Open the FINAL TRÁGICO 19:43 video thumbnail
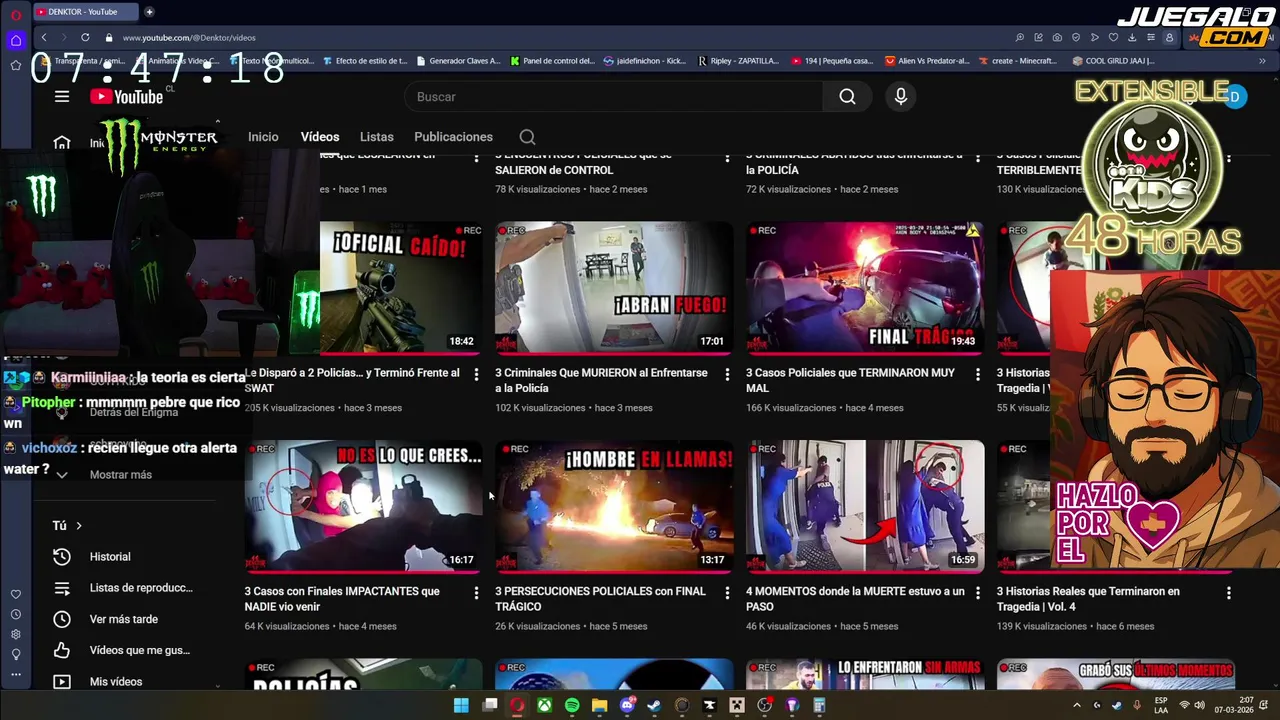Screen dimensions: 1280x720 (x=865, y=287)
